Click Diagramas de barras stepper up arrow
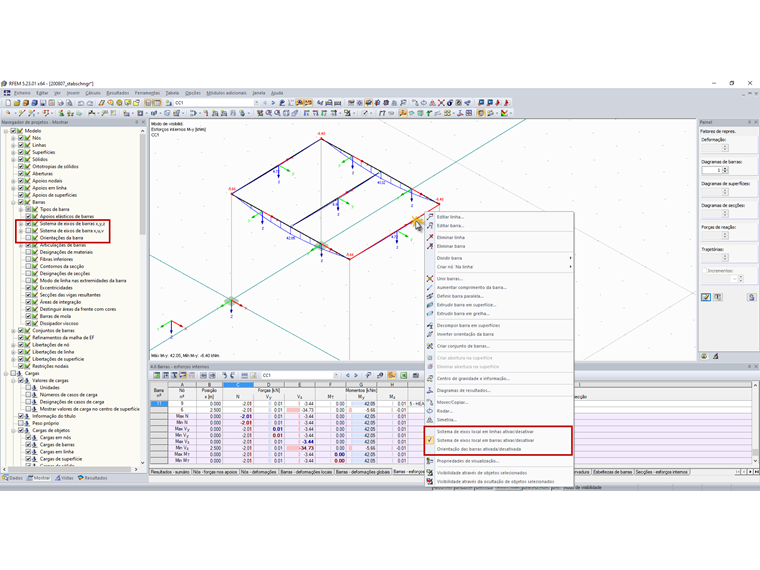Screen dimensions: 760x570 [x=725, y=168]
